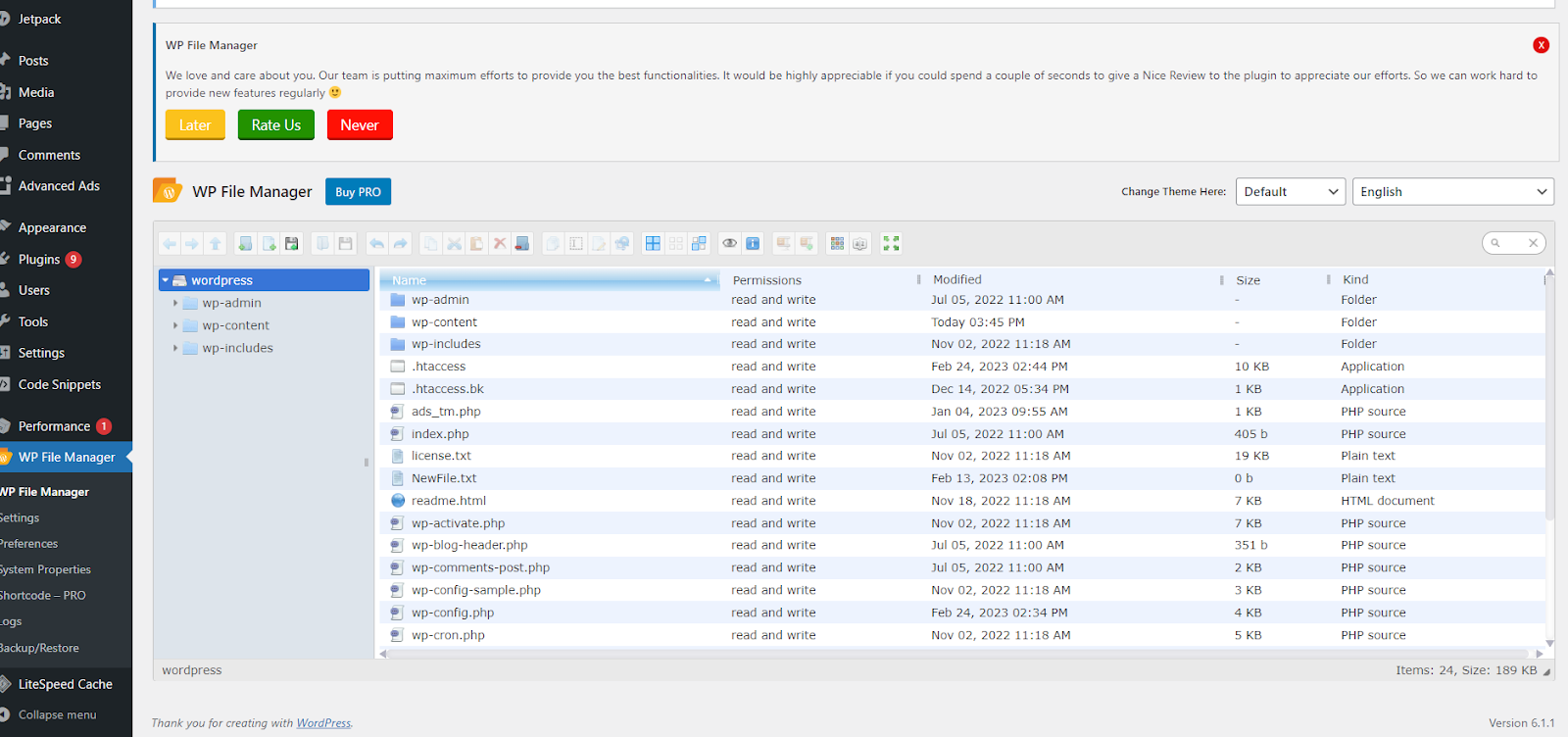Open Plugins in the WordPress sidebar
This screenshot has height=737, width=1568.
pyautogui.click(x=39, y=260)
